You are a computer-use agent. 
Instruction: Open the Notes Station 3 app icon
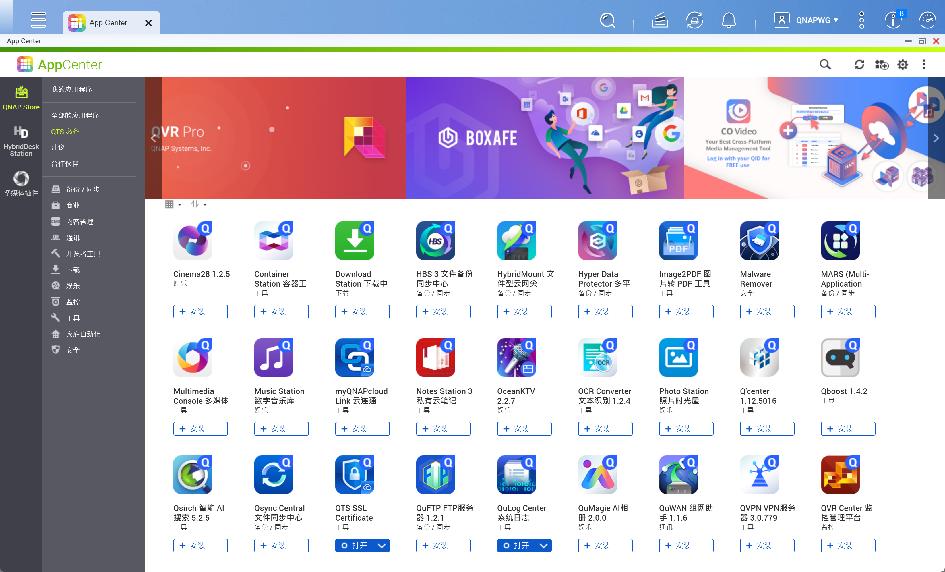pyautogui.click(x=435, y=357)
